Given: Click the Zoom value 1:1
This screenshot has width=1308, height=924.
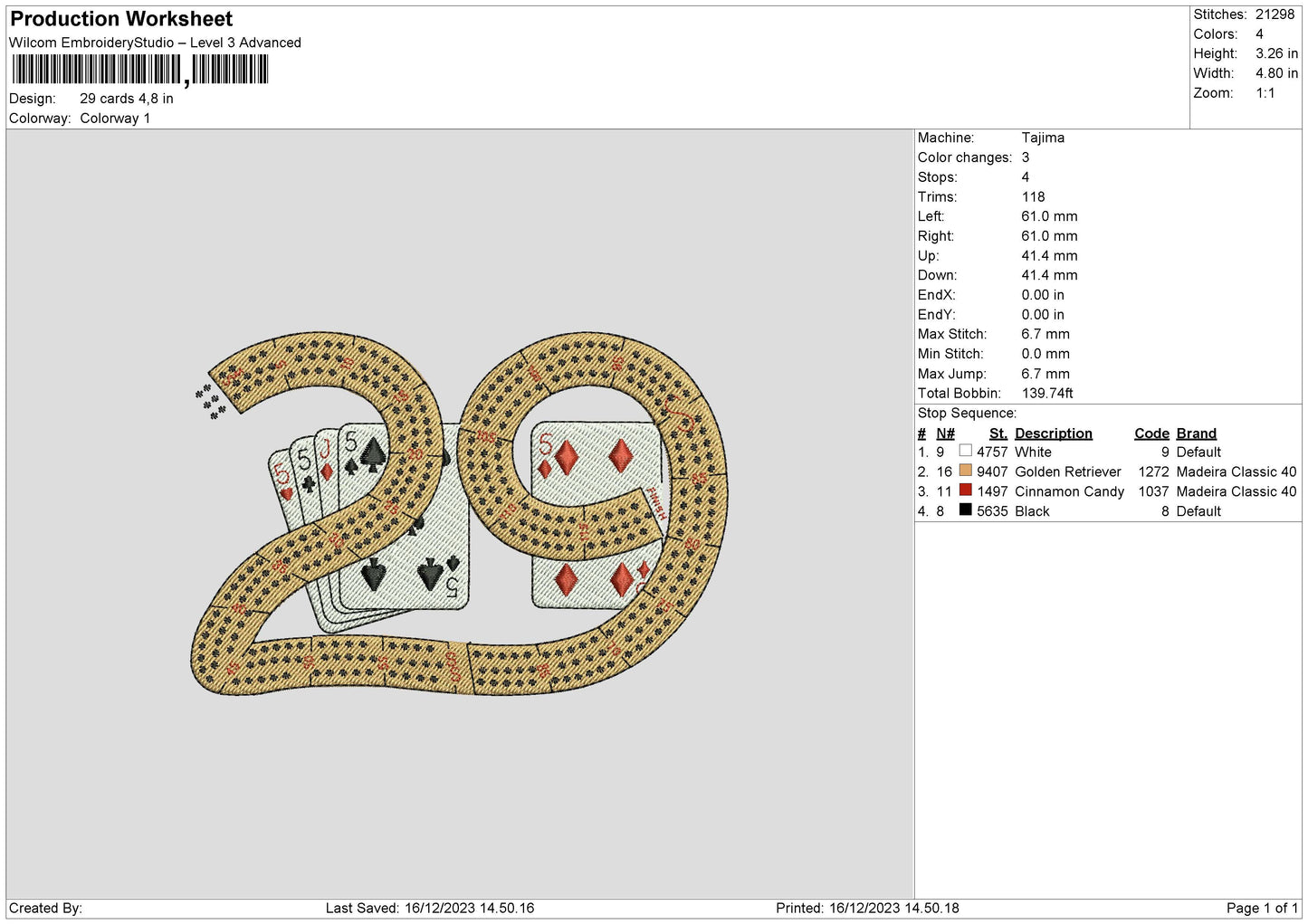Looking at the screenshot, I should (x=1265, y=93).
